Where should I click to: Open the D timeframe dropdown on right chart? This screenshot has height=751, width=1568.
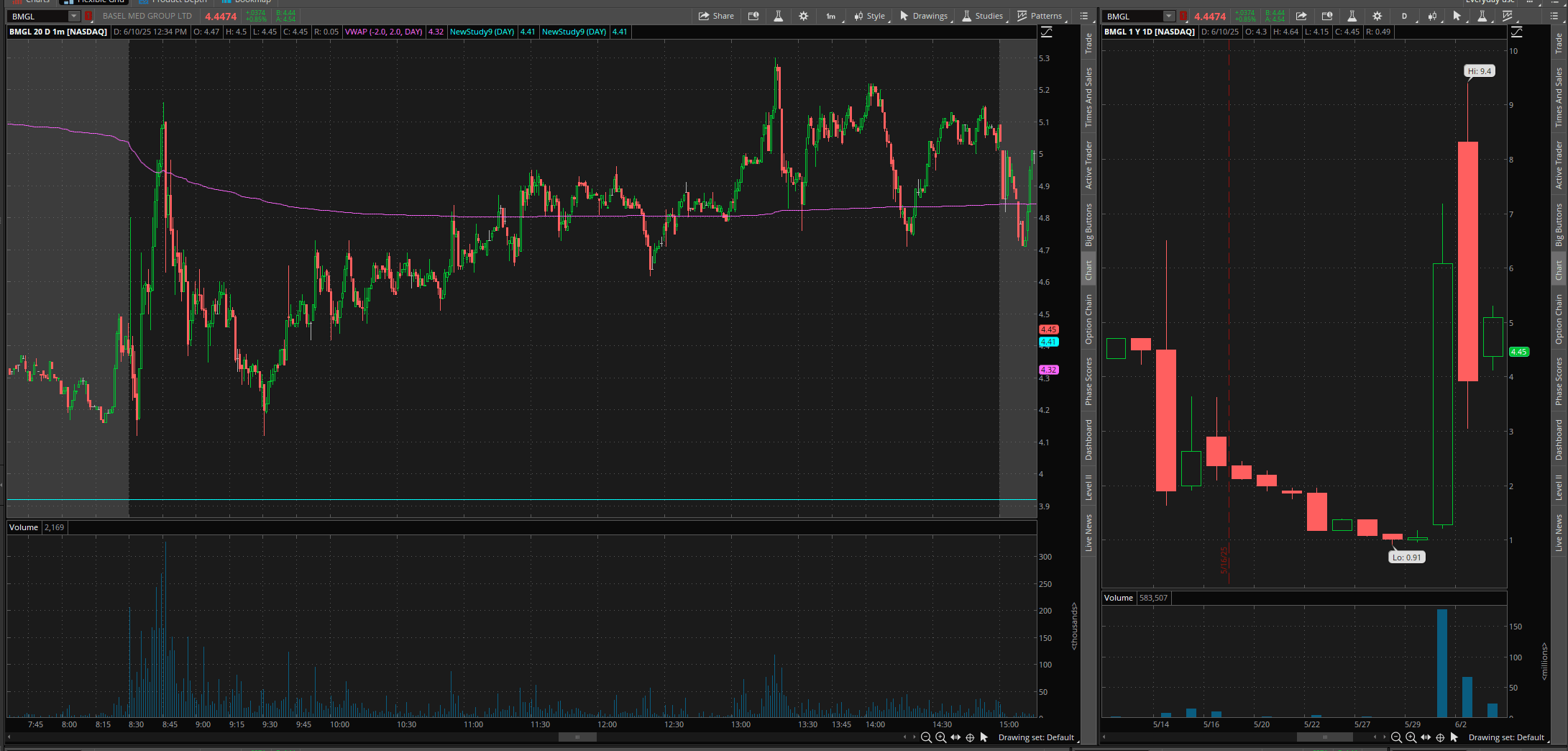point(1405,16)
